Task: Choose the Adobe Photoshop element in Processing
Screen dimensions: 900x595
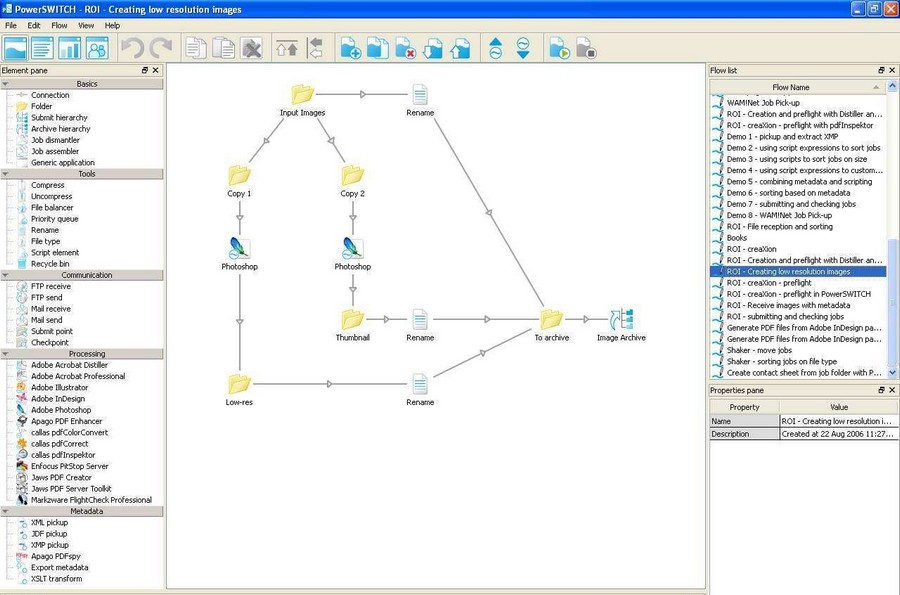Action: (x=60, y=410)
